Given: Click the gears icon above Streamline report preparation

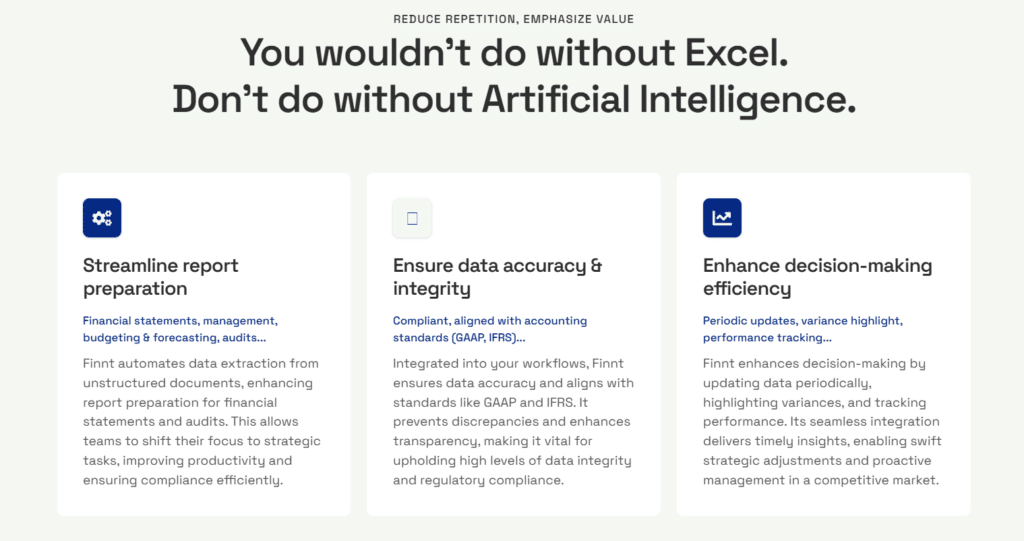Looking at the screenshot, I should coord(102,218).
